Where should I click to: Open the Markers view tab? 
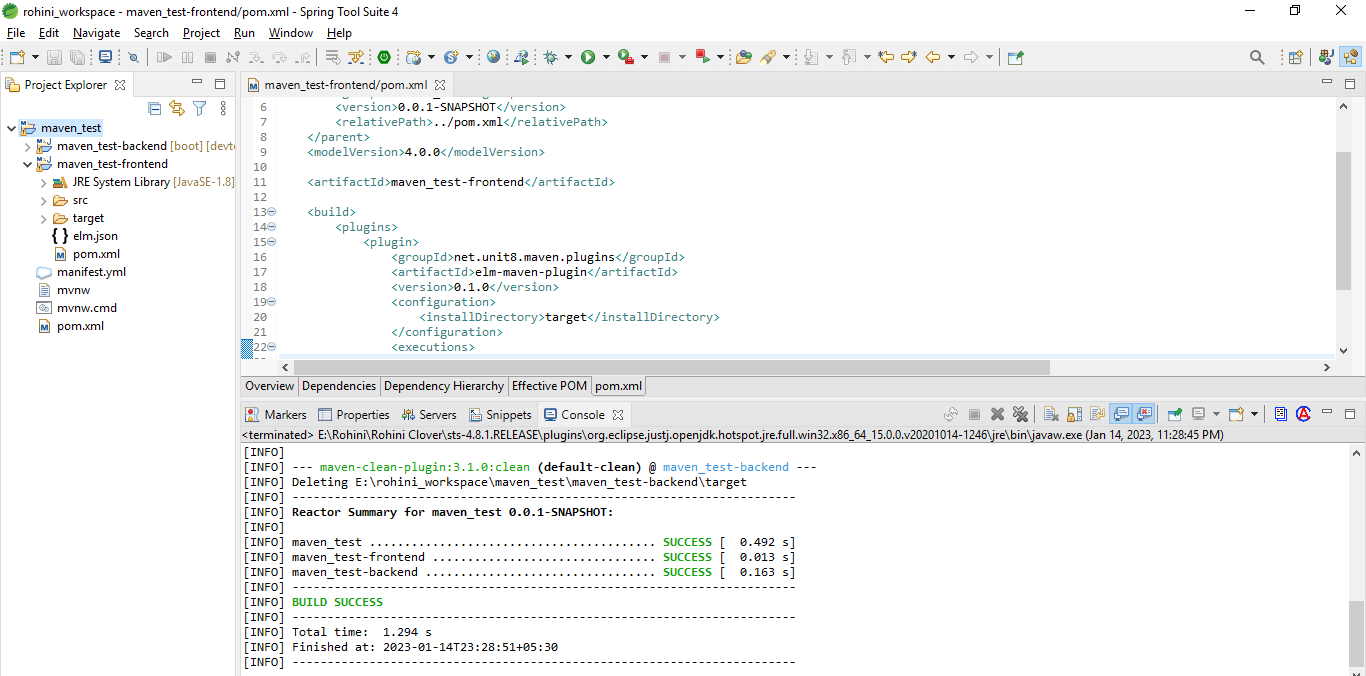(284, 414)
